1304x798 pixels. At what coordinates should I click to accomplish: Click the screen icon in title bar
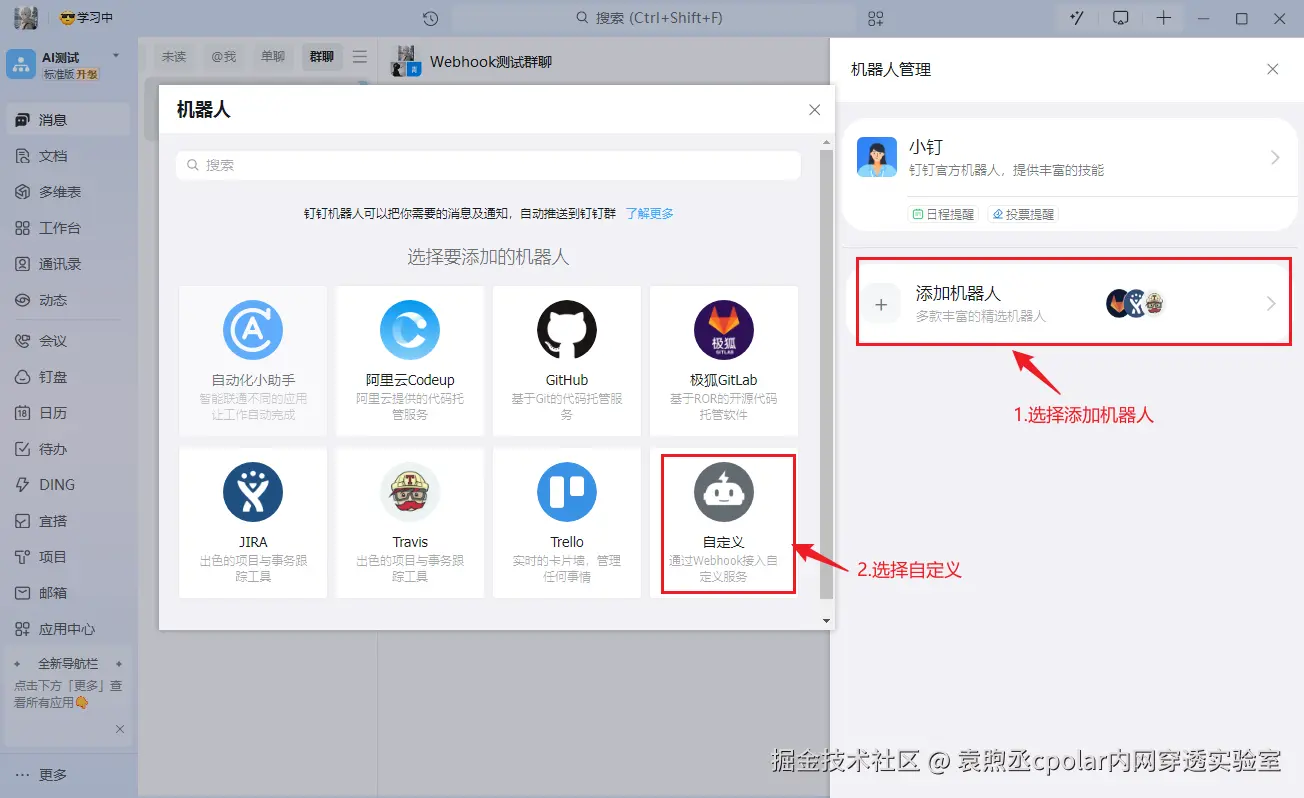1121,18
